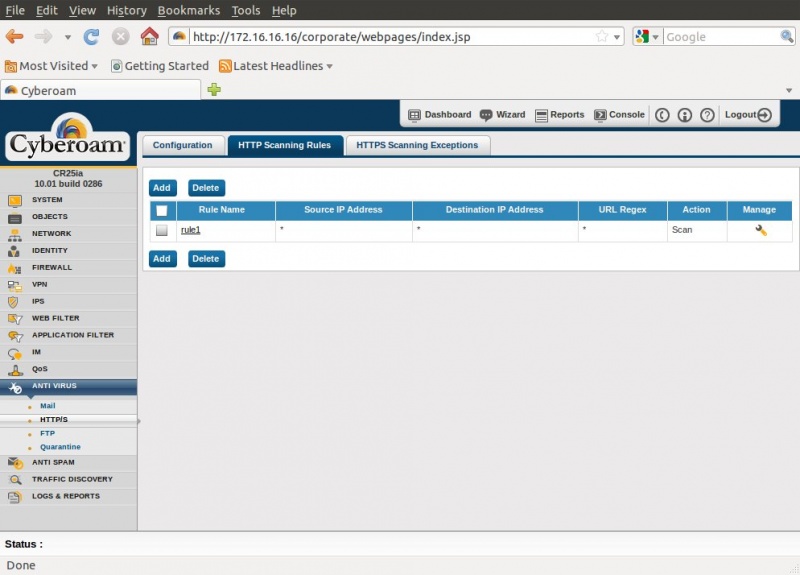Open help with the question mark icon
The image size is (800, 575).
tap(707, 115)
